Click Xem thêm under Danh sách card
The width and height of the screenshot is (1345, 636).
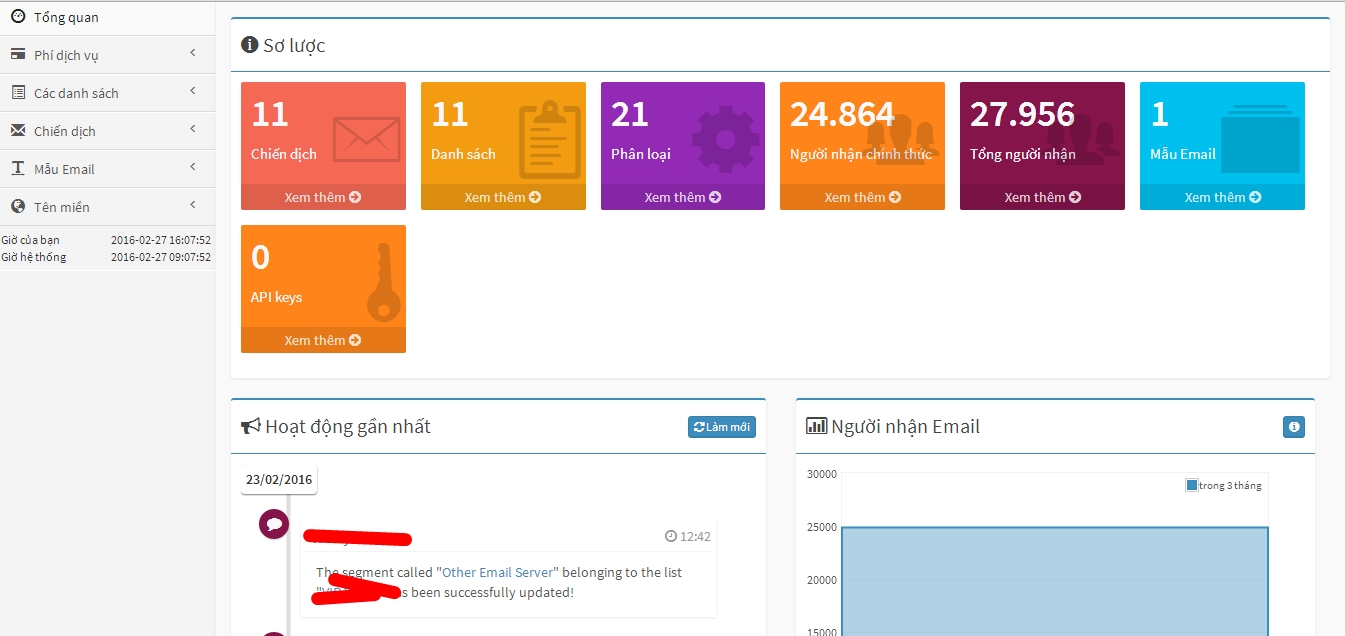(x=503, y=197)
